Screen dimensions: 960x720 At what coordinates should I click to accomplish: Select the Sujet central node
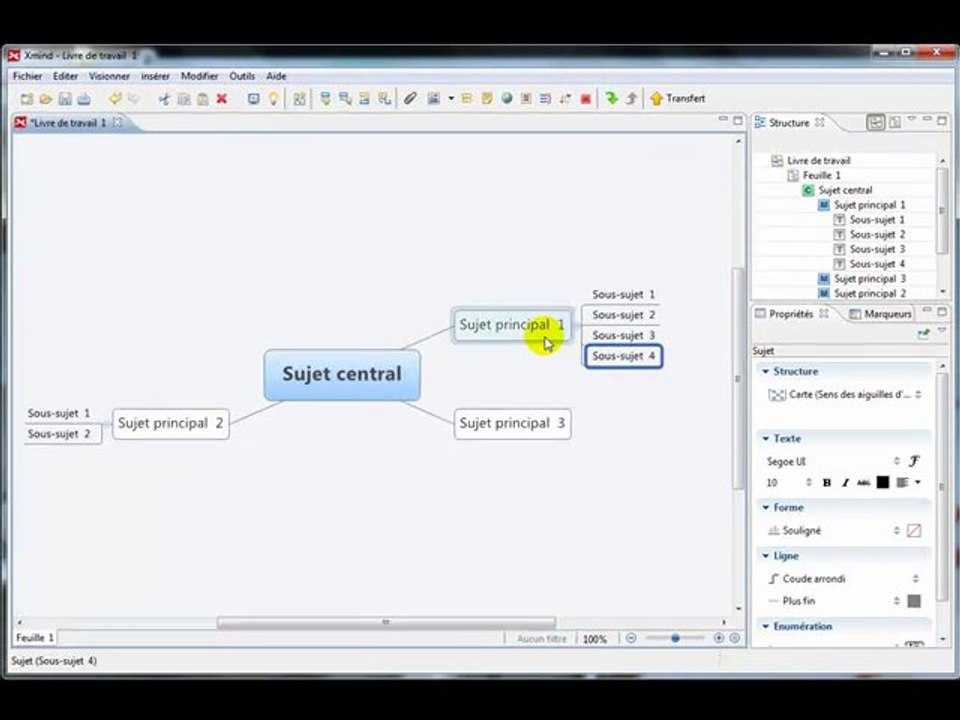(342, 375)
